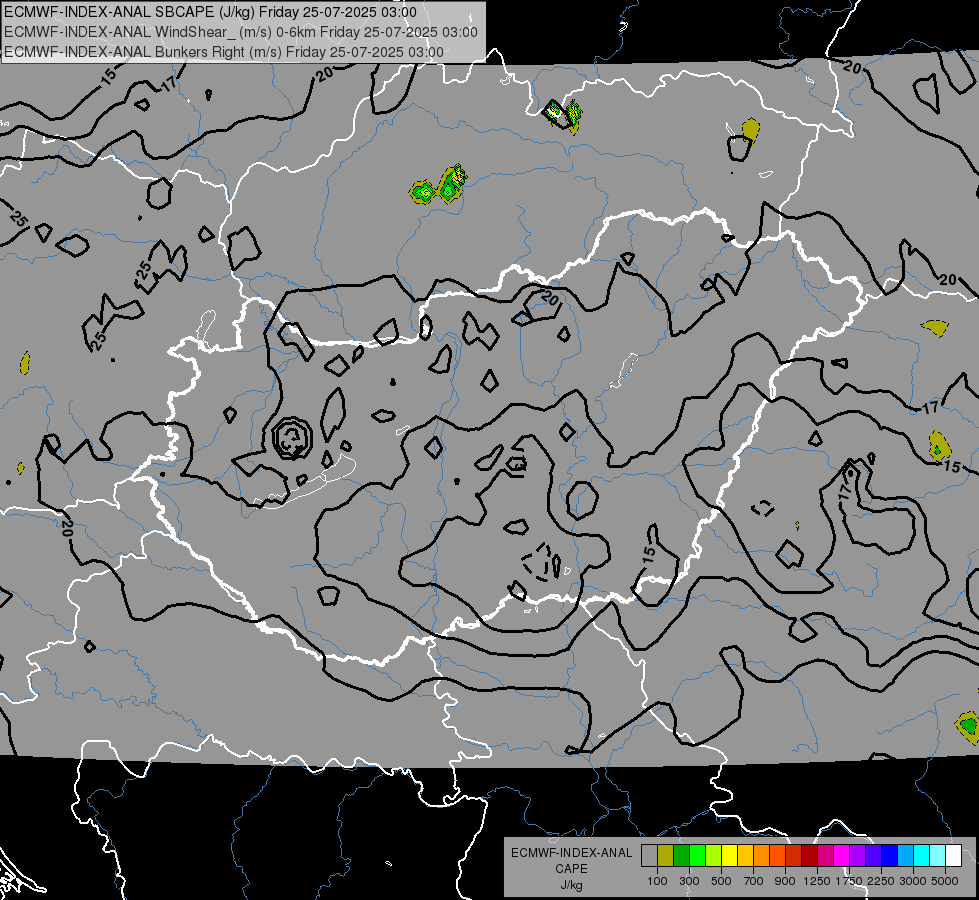Image resolution: width=979 pixels, height=900 pixels.
Task: Click the legend label 900
Action: tap(785, 881)
